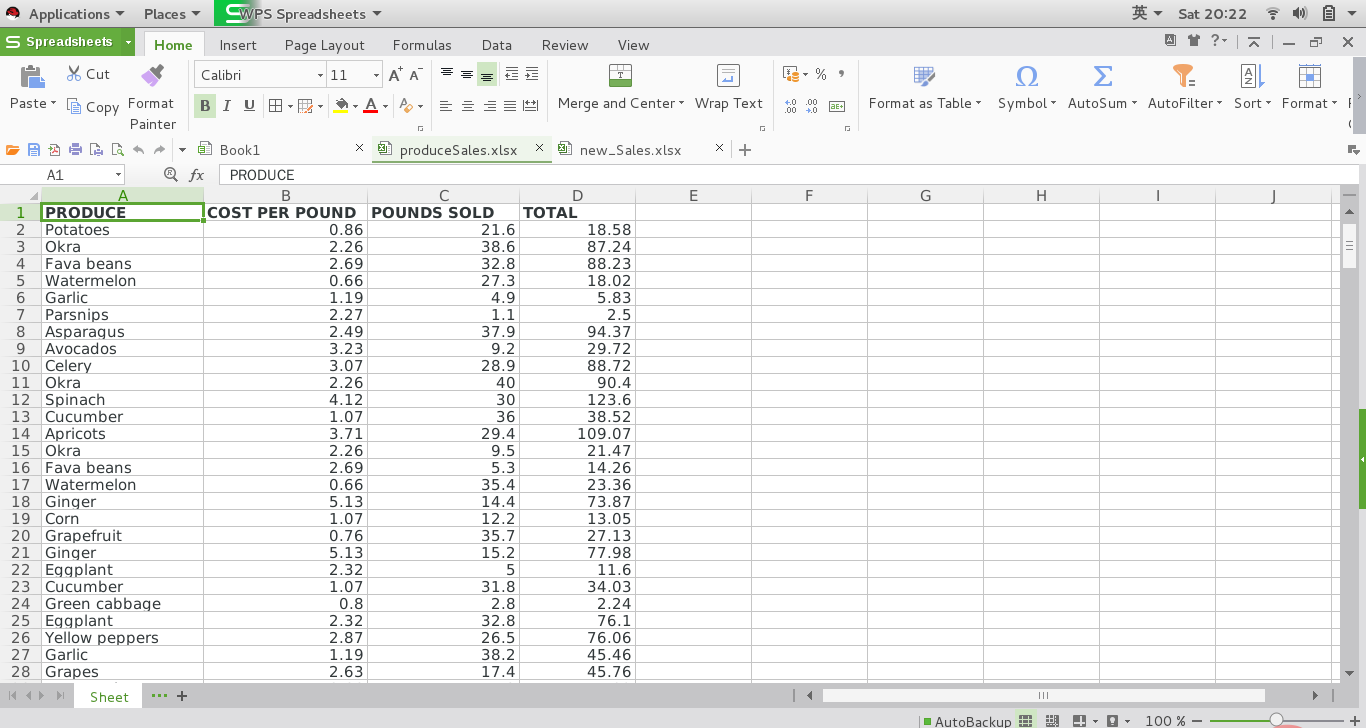Open the green Spreadsheets application menu arrow
This screenshot has height=728, width=1366.
pyautogui.click(x=129, y=43)
